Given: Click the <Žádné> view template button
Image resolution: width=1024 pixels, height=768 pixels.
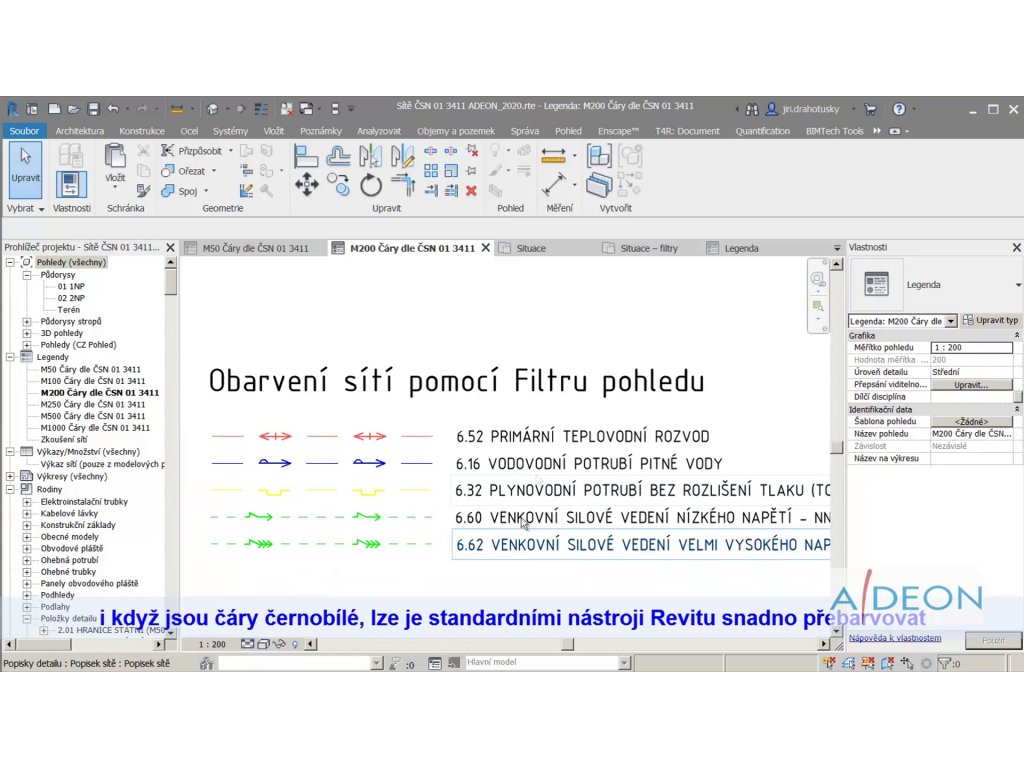Looking at the screenshot, I should [971, 422].
